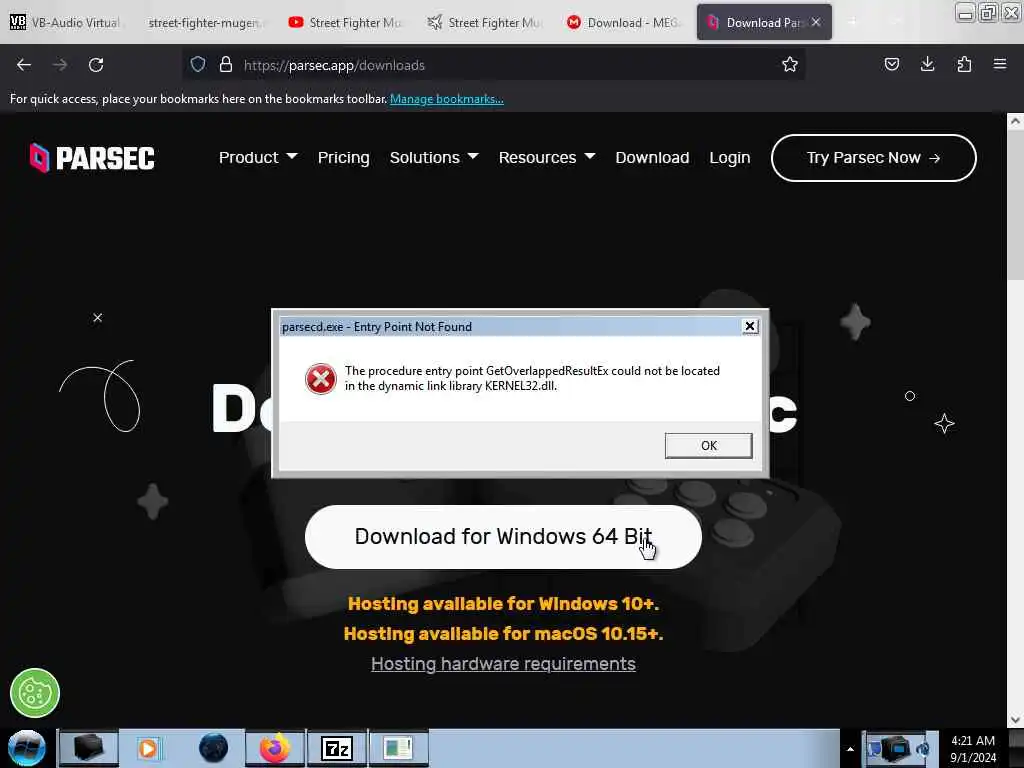Open Manage bookmarks link
Screen dimensions: 1024x768
447,99
